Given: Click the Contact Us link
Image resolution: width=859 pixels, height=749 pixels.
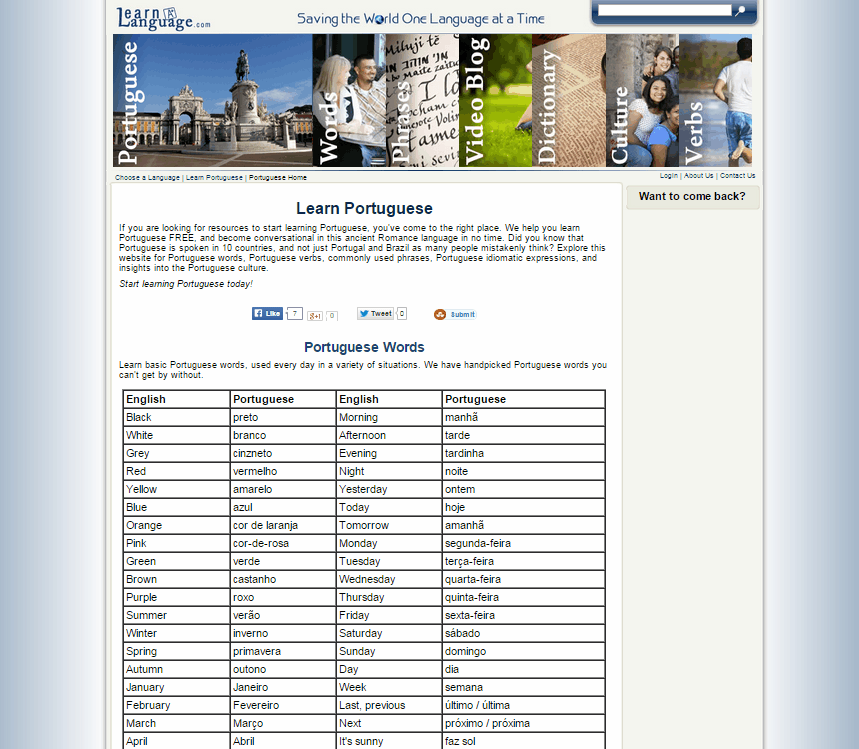Looking at the screenshot, I should point(737,176).
